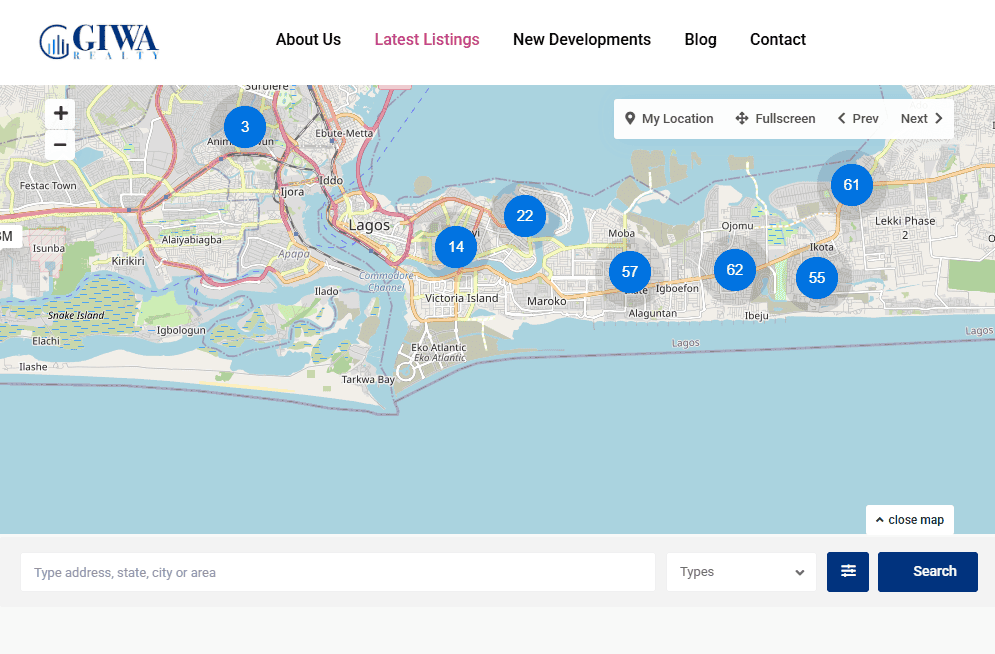This screenshot has height=654, width=995.
Task: Open the cluster marker showing 62
Action: [735, 270]
